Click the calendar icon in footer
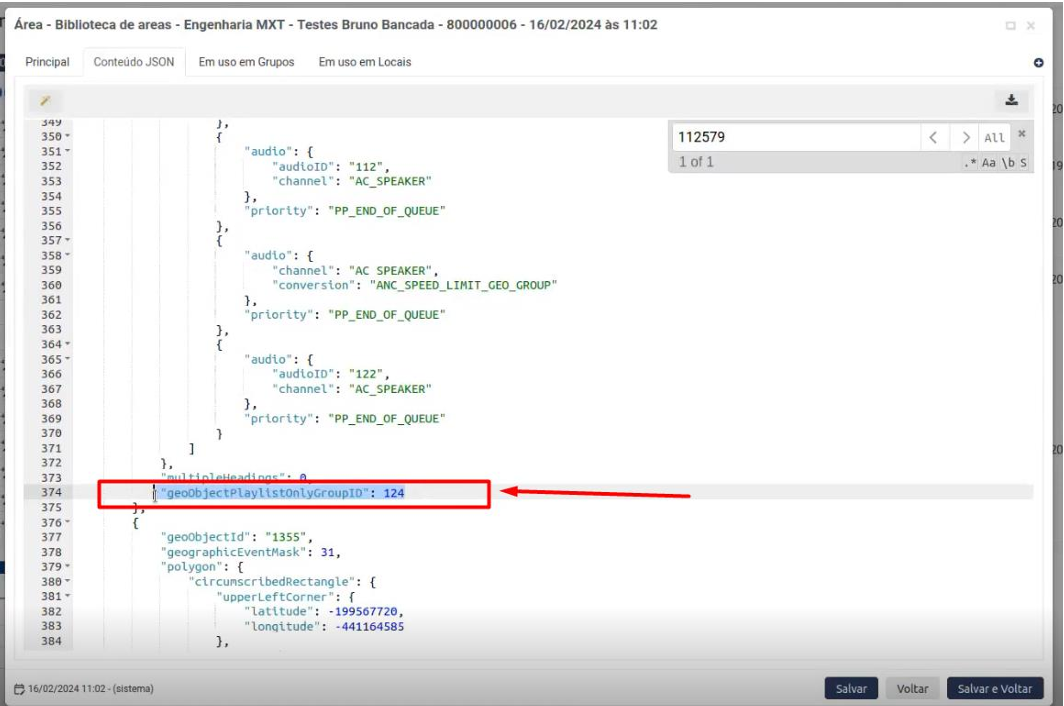Screen dimensions: 1064x706 click(20, 689)
